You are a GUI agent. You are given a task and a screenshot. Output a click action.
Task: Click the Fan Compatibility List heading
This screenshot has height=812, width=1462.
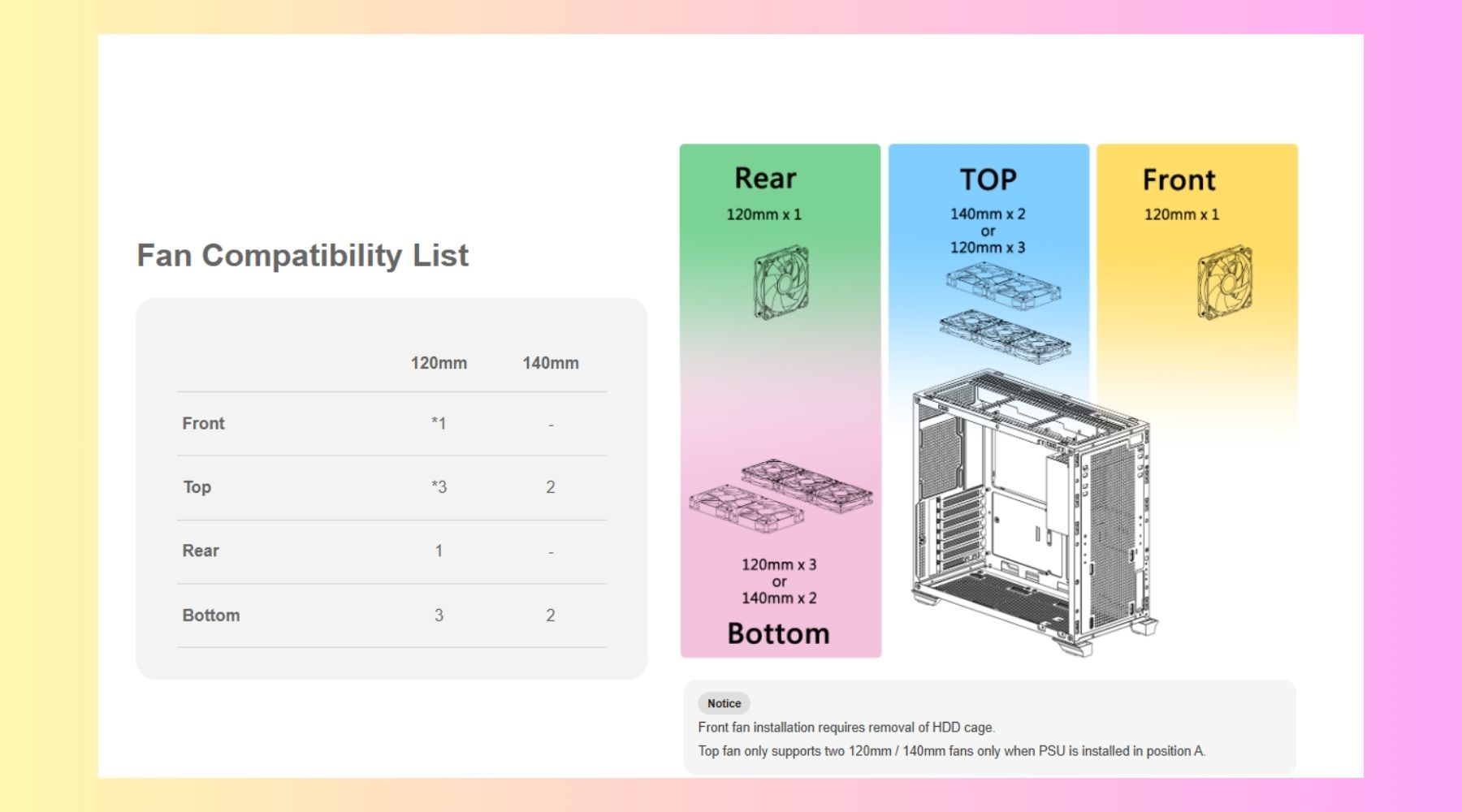coord(302,255)
